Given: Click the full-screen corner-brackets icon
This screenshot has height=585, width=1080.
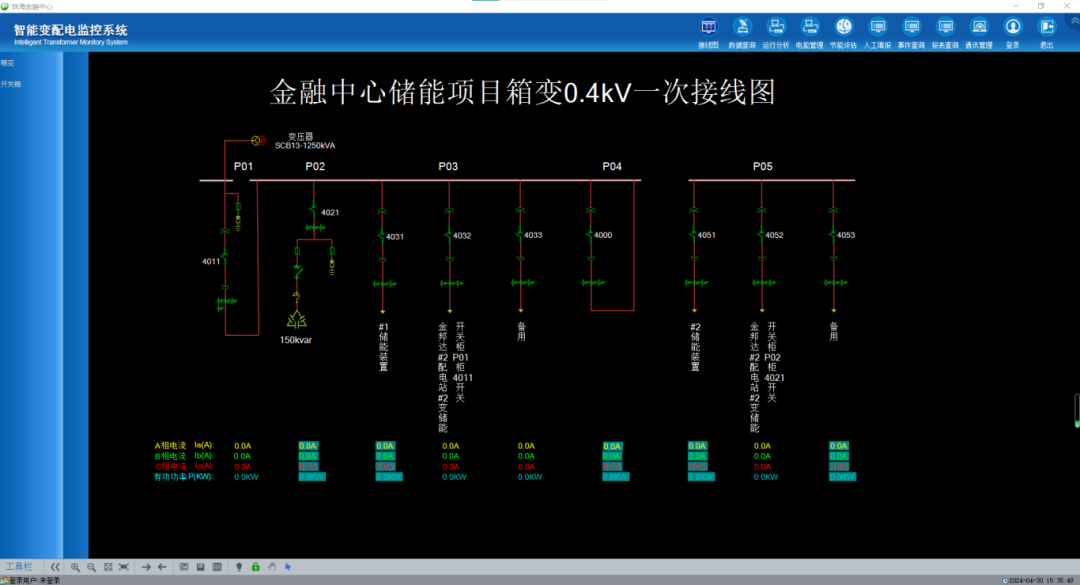Looking at the screenshot, I should click(x=124, y=567).
